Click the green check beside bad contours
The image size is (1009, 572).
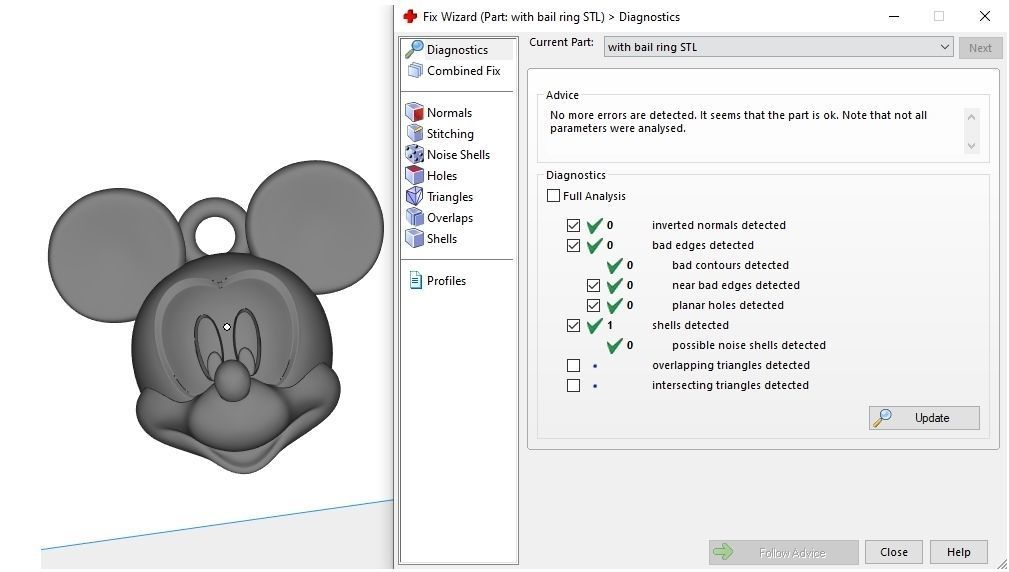point(615,265)
